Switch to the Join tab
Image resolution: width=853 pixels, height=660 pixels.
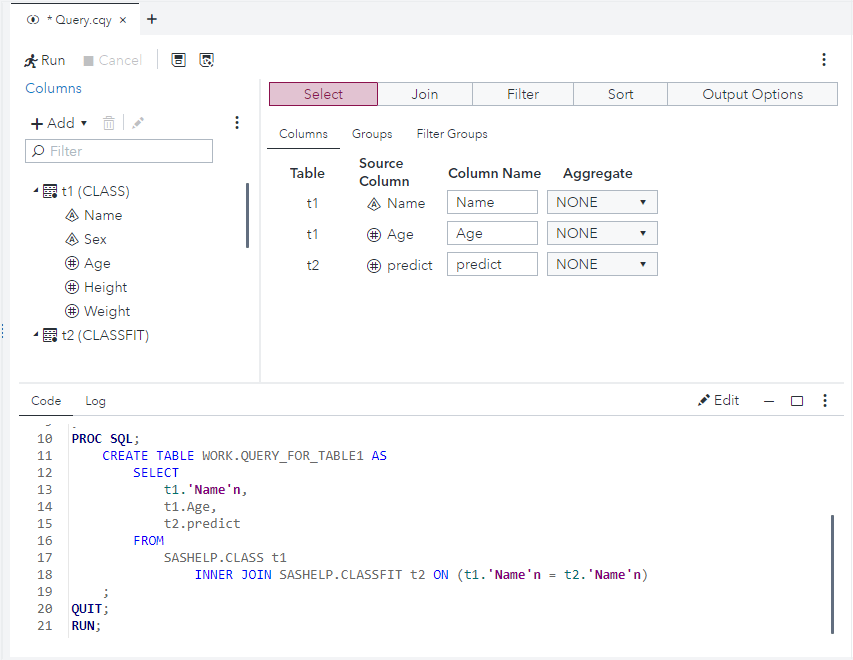click(x=425, y=94)
